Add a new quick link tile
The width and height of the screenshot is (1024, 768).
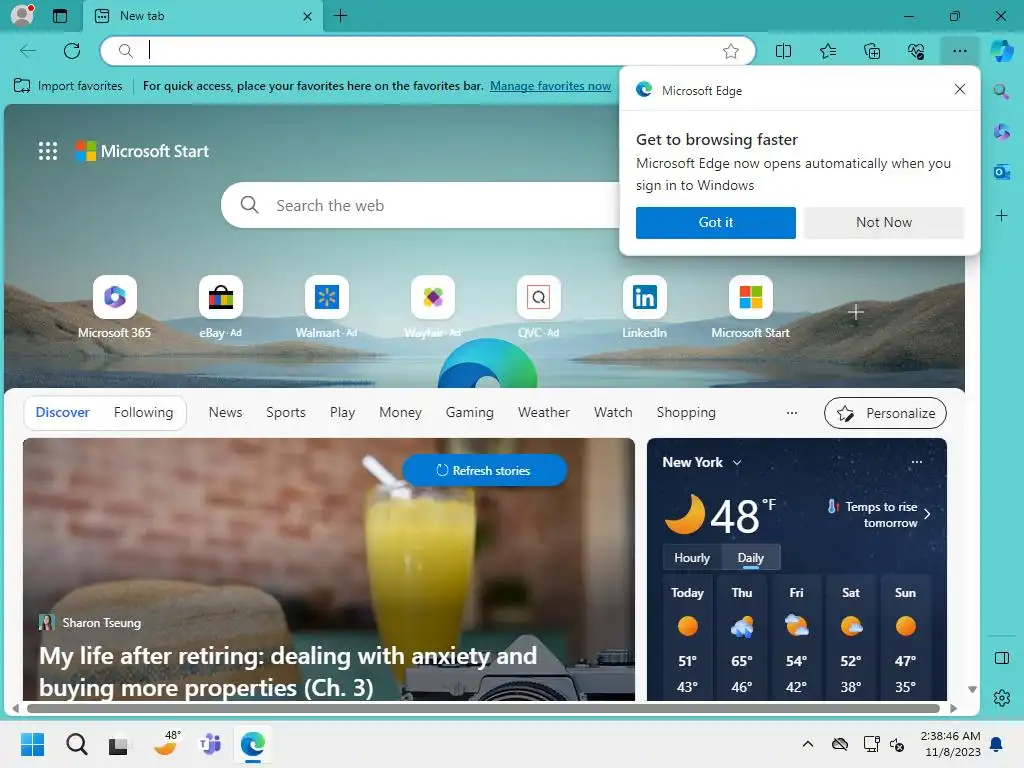tap(856, 312)
